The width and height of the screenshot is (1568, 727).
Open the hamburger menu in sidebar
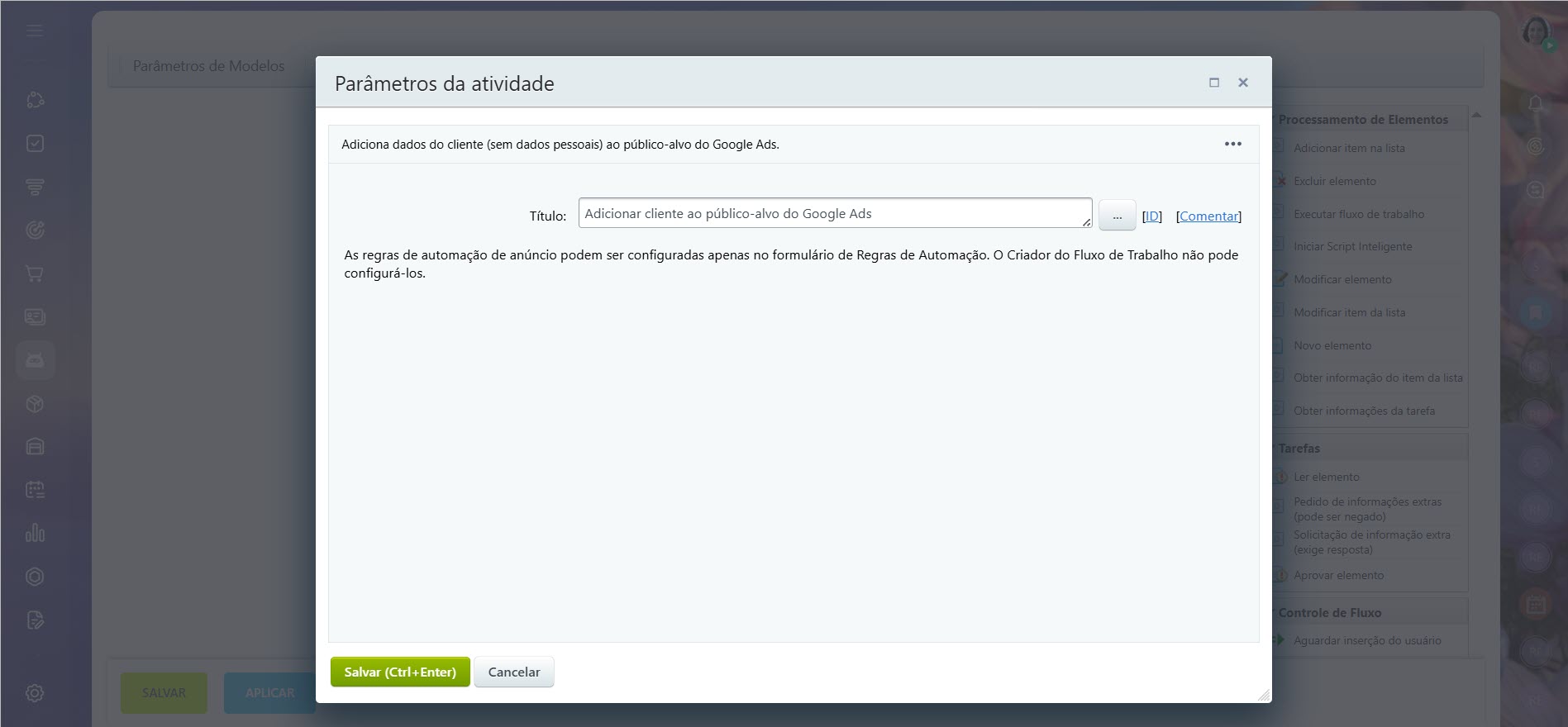click(35, 31)
